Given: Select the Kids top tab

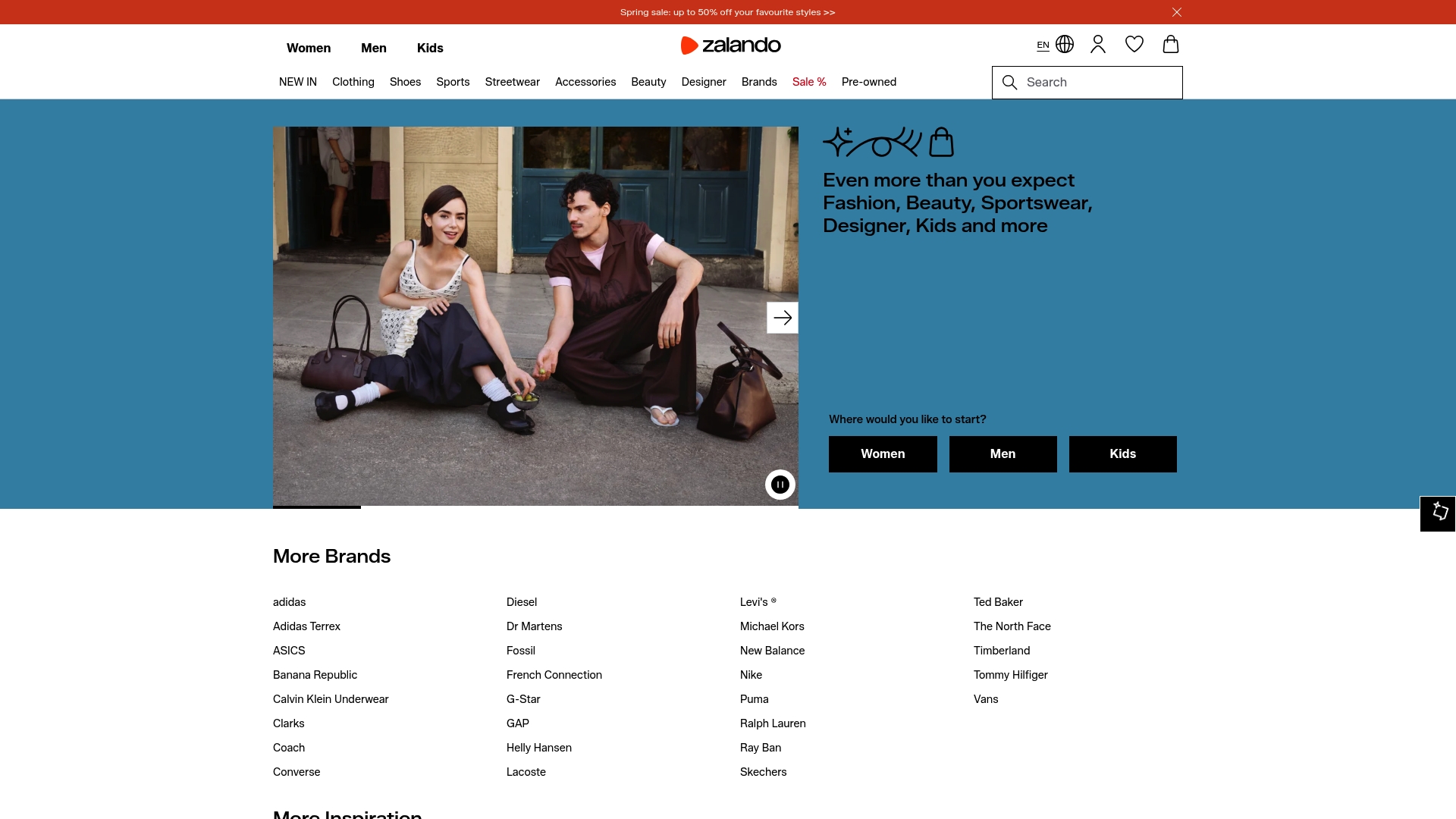Looking at the screenshot, I should 430,48.
